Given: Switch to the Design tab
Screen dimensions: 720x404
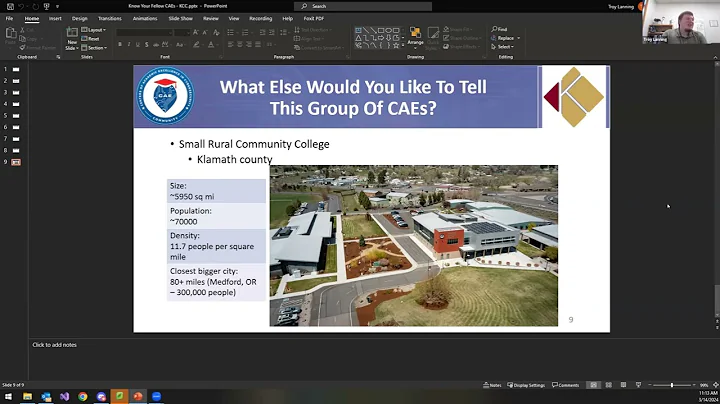Looking at the screenshot, I should pyautogui.click(x=79, y=18).
